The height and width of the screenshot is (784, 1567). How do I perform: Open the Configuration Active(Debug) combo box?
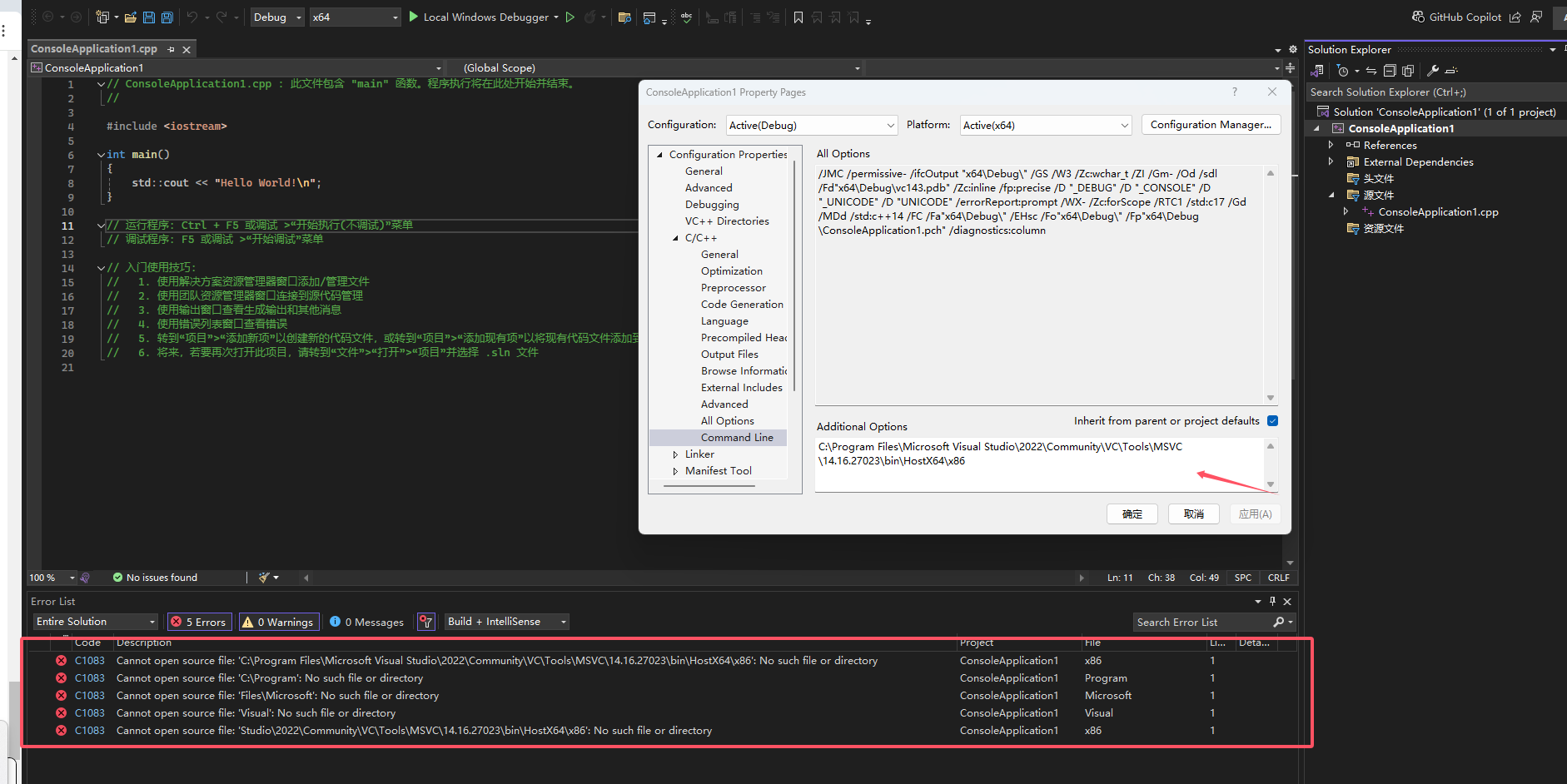coord(812,125)
